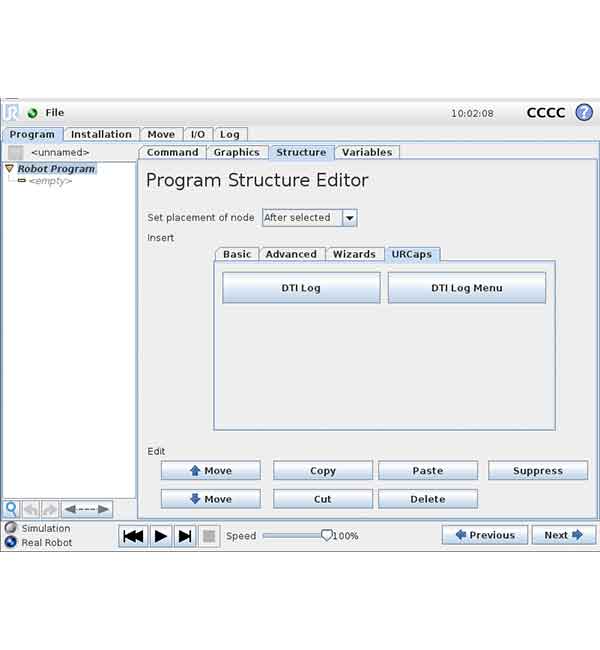Open the Set placement of node dropdown

click(309, 218)
